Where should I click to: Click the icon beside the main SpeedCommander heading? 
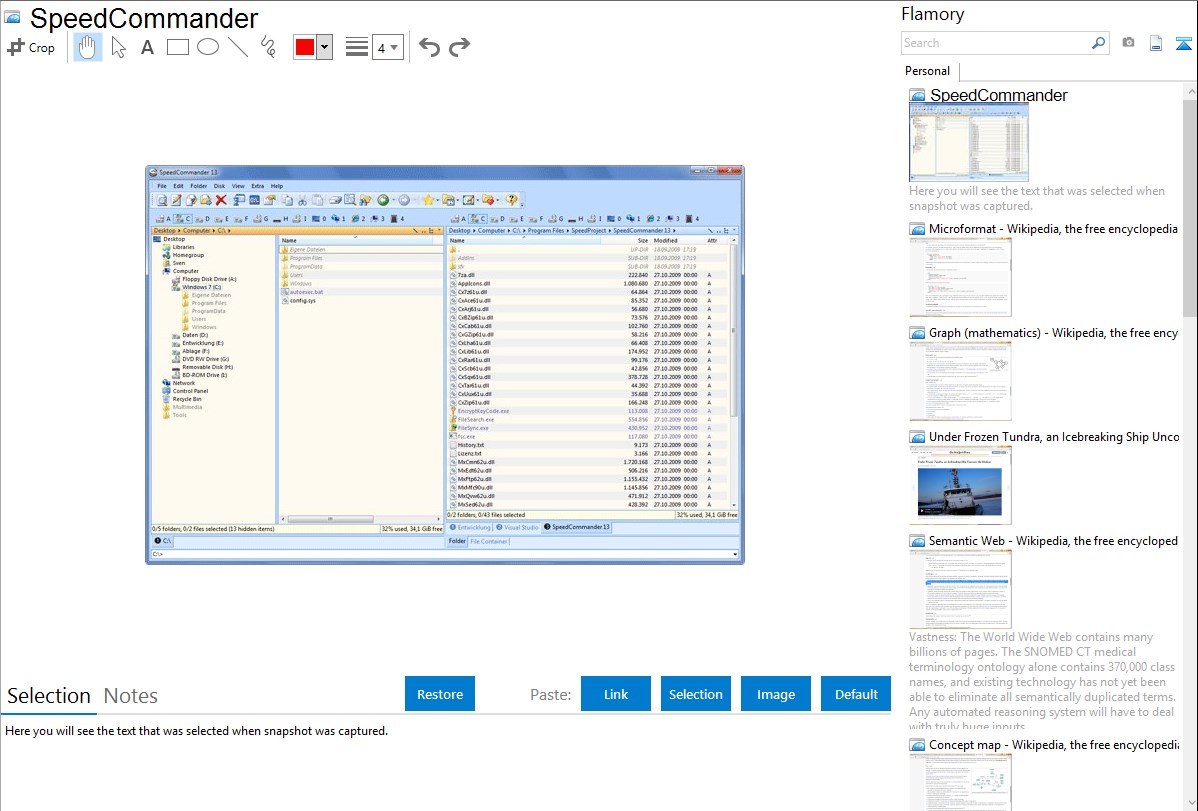[x=12, y=17]
